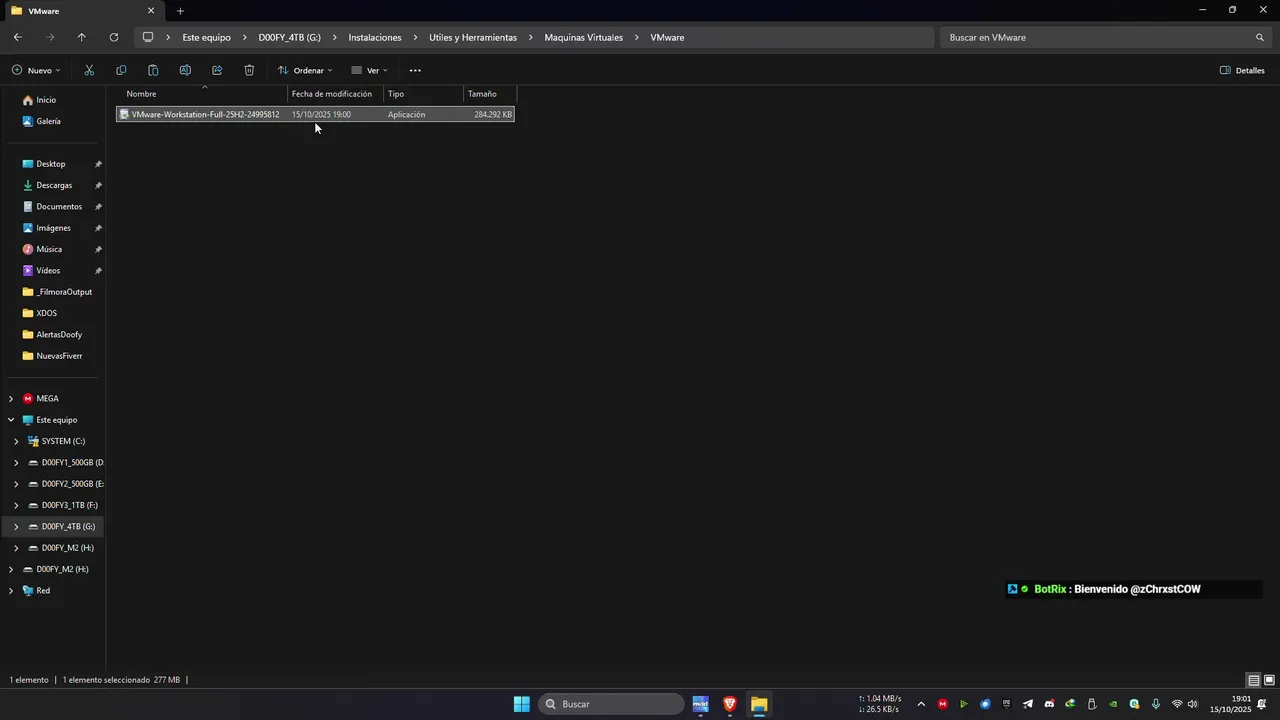Click the Delete trash icon
Screen dimensions: 1280x720
click(249, 70)
